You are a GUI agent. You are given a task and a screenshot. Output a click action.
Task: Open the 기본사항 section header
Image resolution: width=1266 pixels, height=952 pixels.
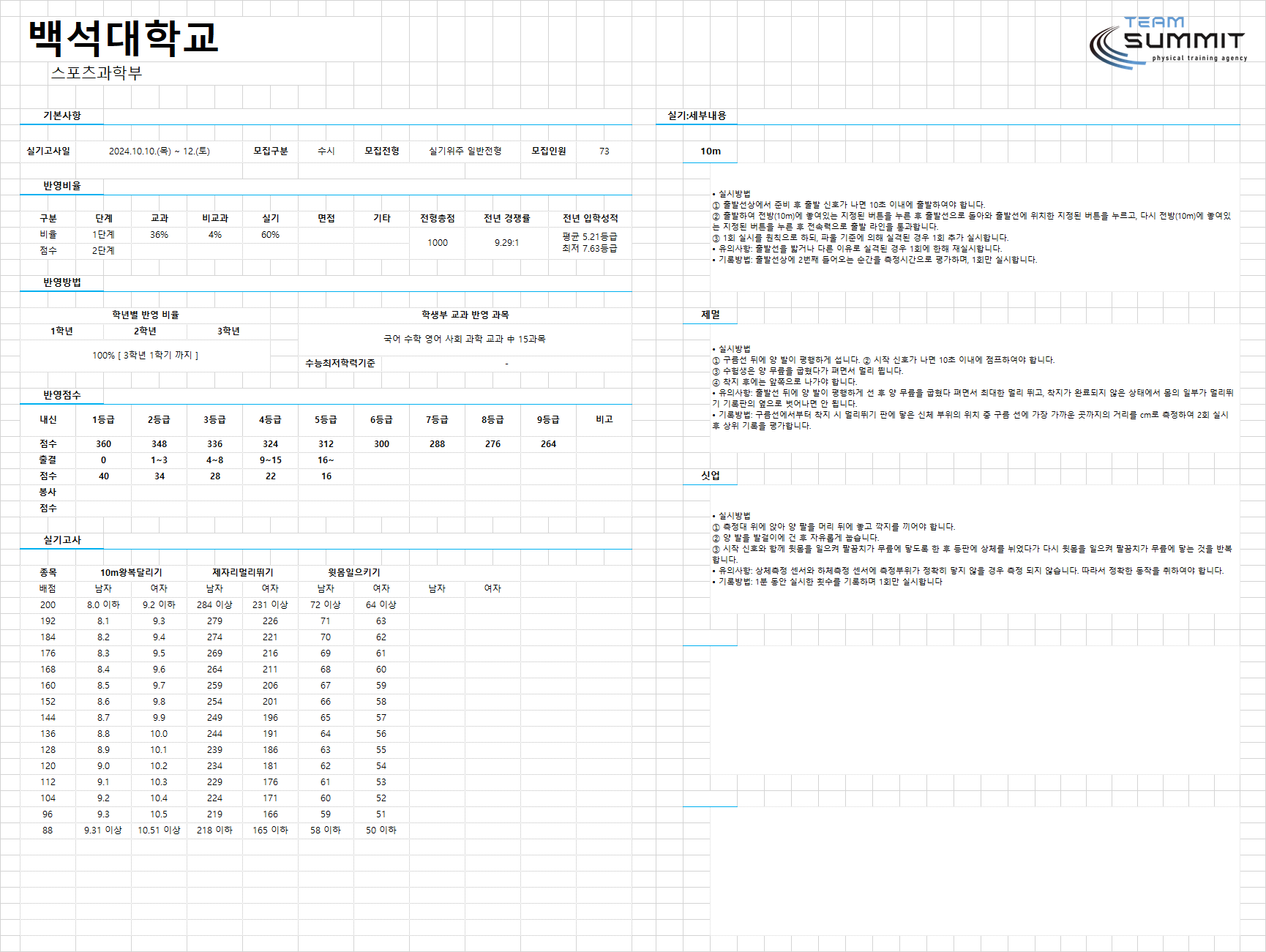pos(62,116)
